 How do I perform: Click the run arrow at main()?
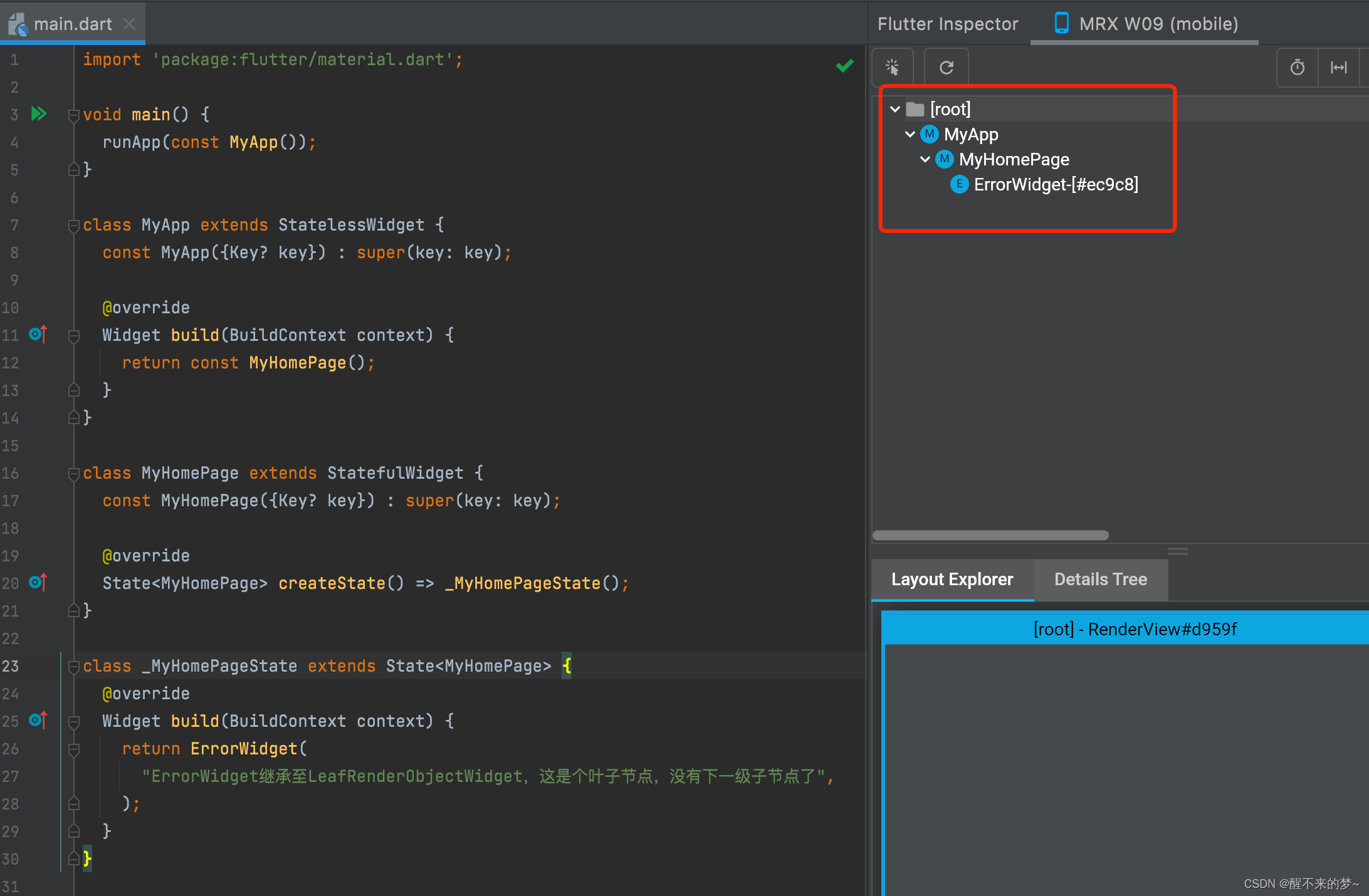pyautogui.click(x=39, y=114)
